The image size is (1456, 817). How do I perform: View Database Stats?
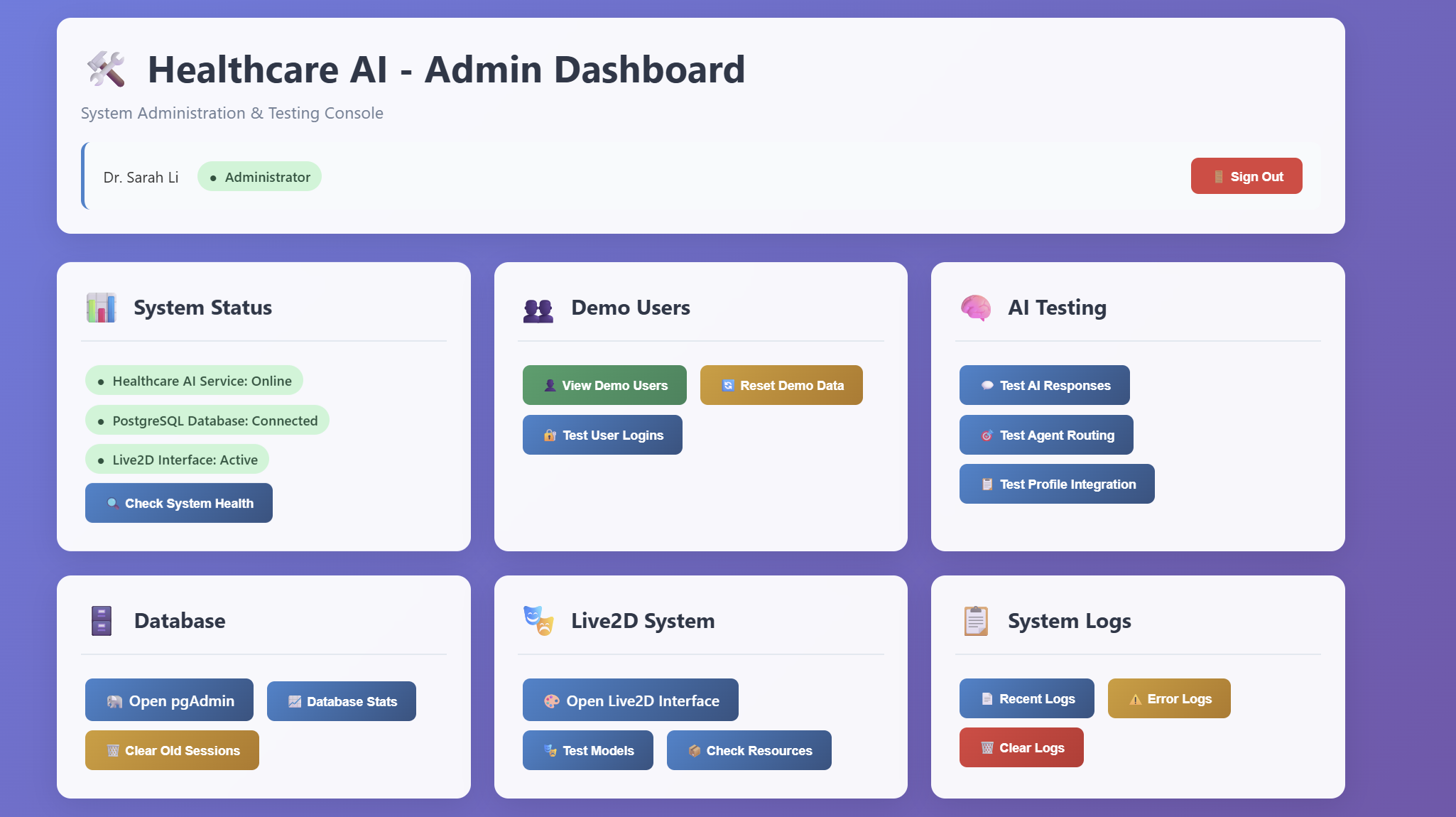click(342, 701)
